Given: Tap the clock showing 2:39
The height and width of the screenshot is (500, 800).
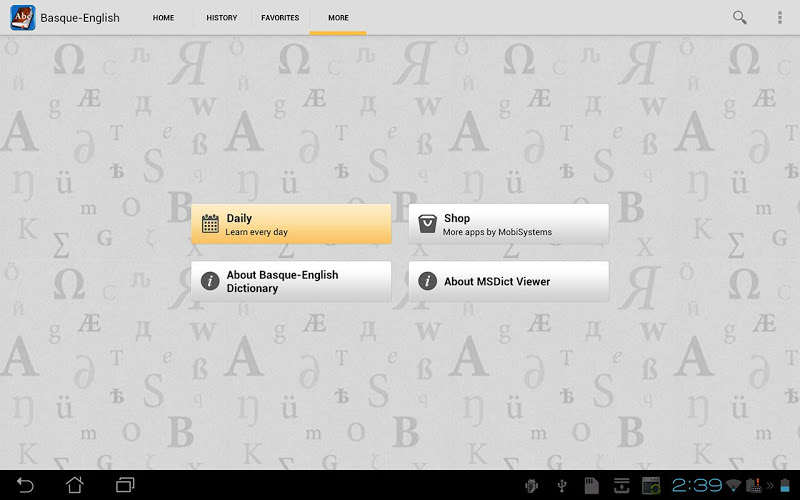Looking at the screenshot, I should coord(696,485).
